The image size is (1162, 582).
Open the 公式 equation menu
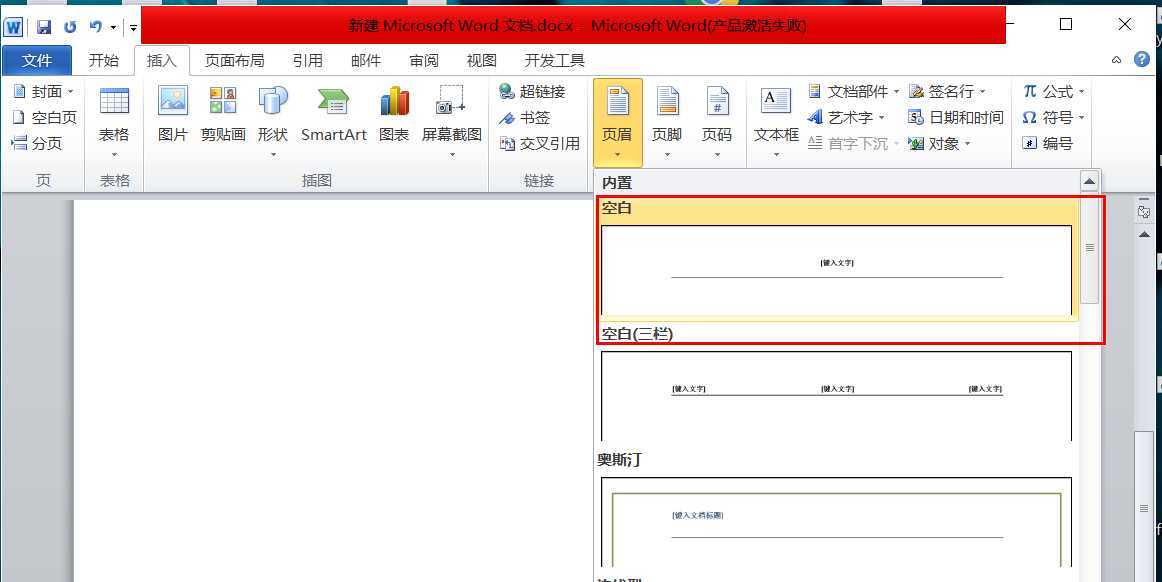pos(1053,91)
